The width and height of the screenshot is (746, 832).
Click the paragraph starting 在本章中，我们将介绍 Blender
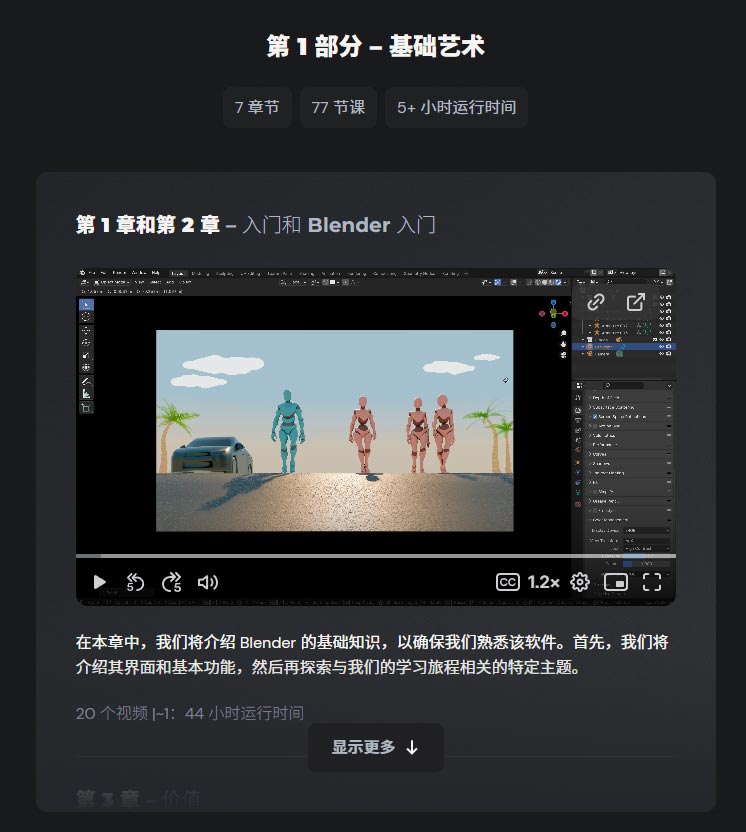coord(371,654)
